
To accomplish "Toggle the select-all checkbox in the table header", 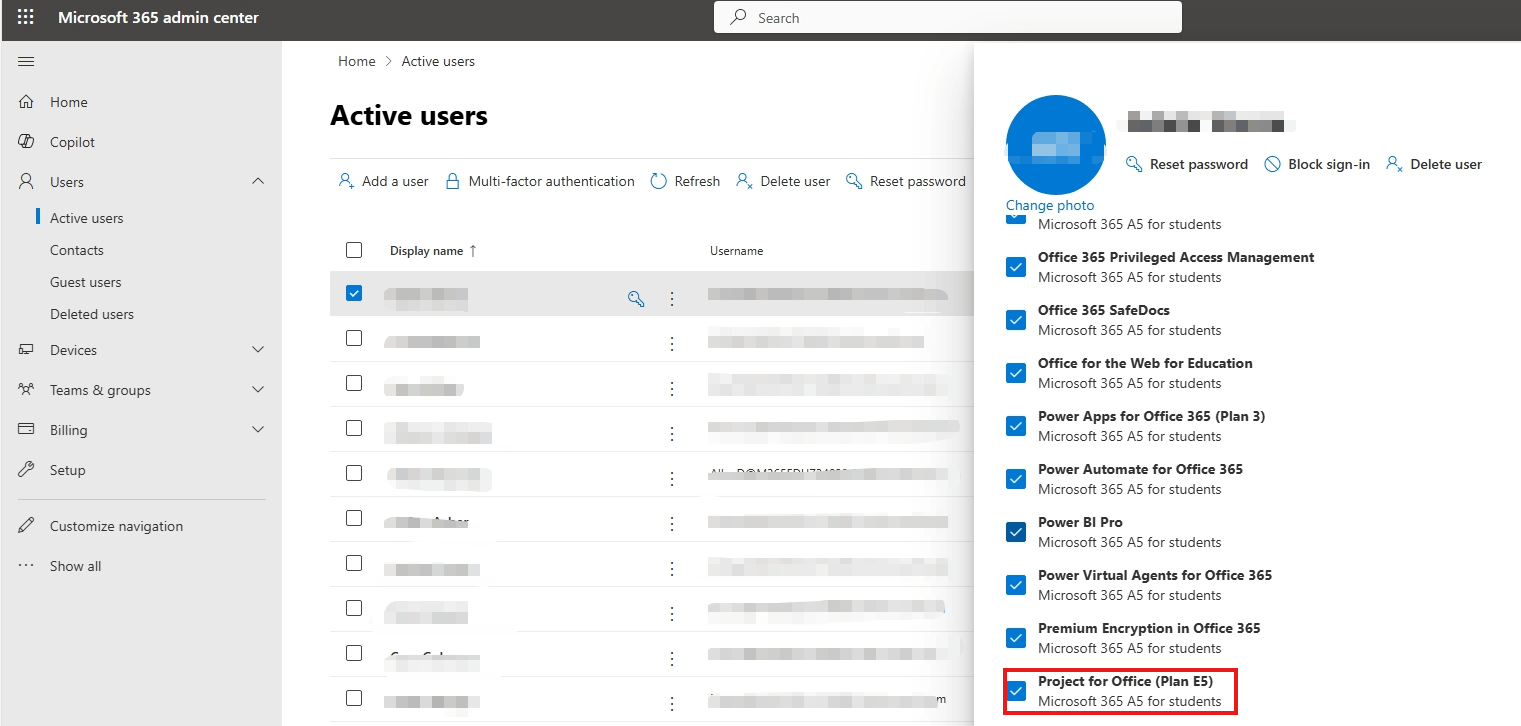I will tap(354, 250).
